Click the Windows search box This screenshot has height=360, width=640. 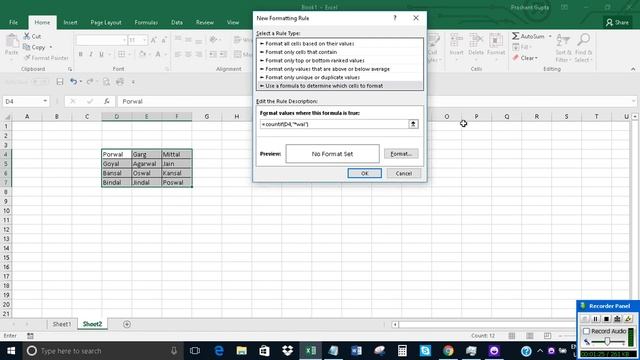(102, 351)
